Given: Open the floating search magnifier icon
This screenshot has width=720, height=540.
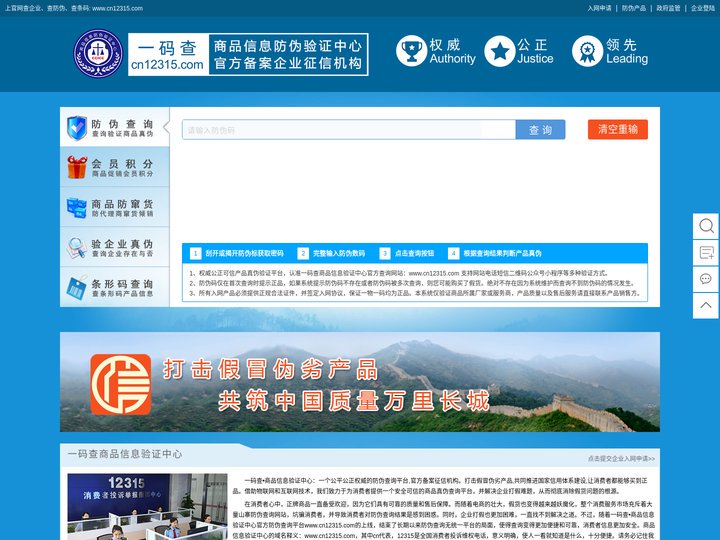Looking at the screenshot, I should [706, 226].
